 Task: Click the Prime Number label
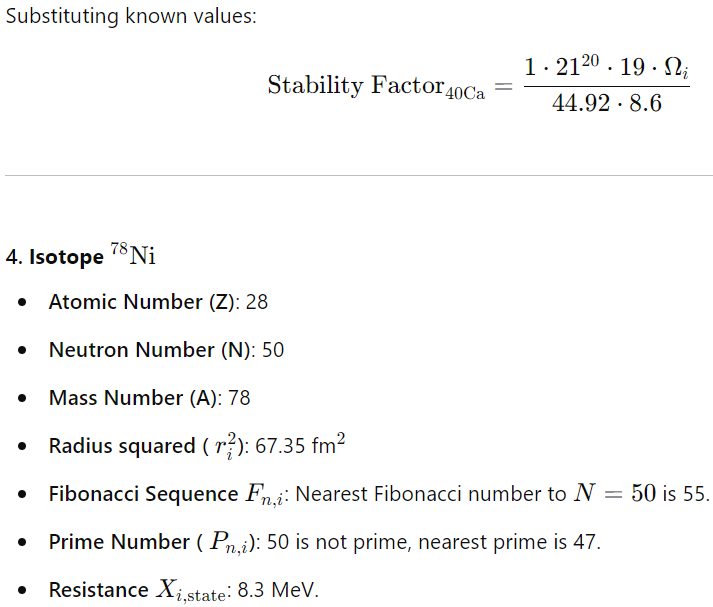(119, 542)
